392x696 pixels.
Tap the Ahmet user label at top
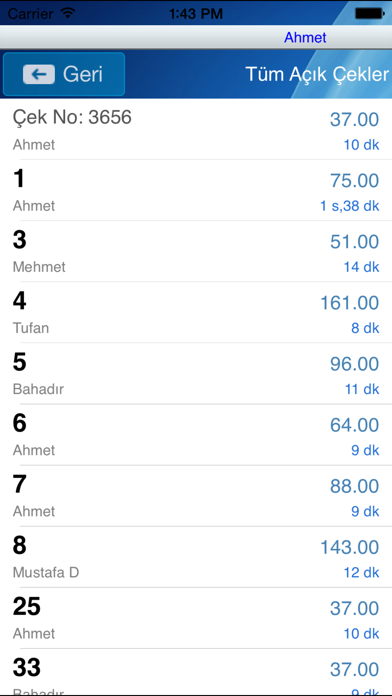tap(305, 38)
